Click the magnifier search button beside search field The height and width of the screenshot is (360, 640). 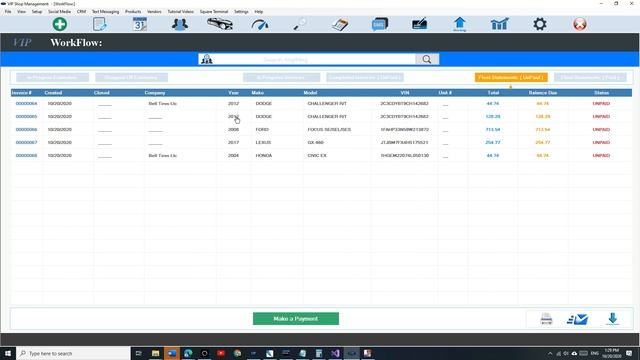tap(427, 60)
